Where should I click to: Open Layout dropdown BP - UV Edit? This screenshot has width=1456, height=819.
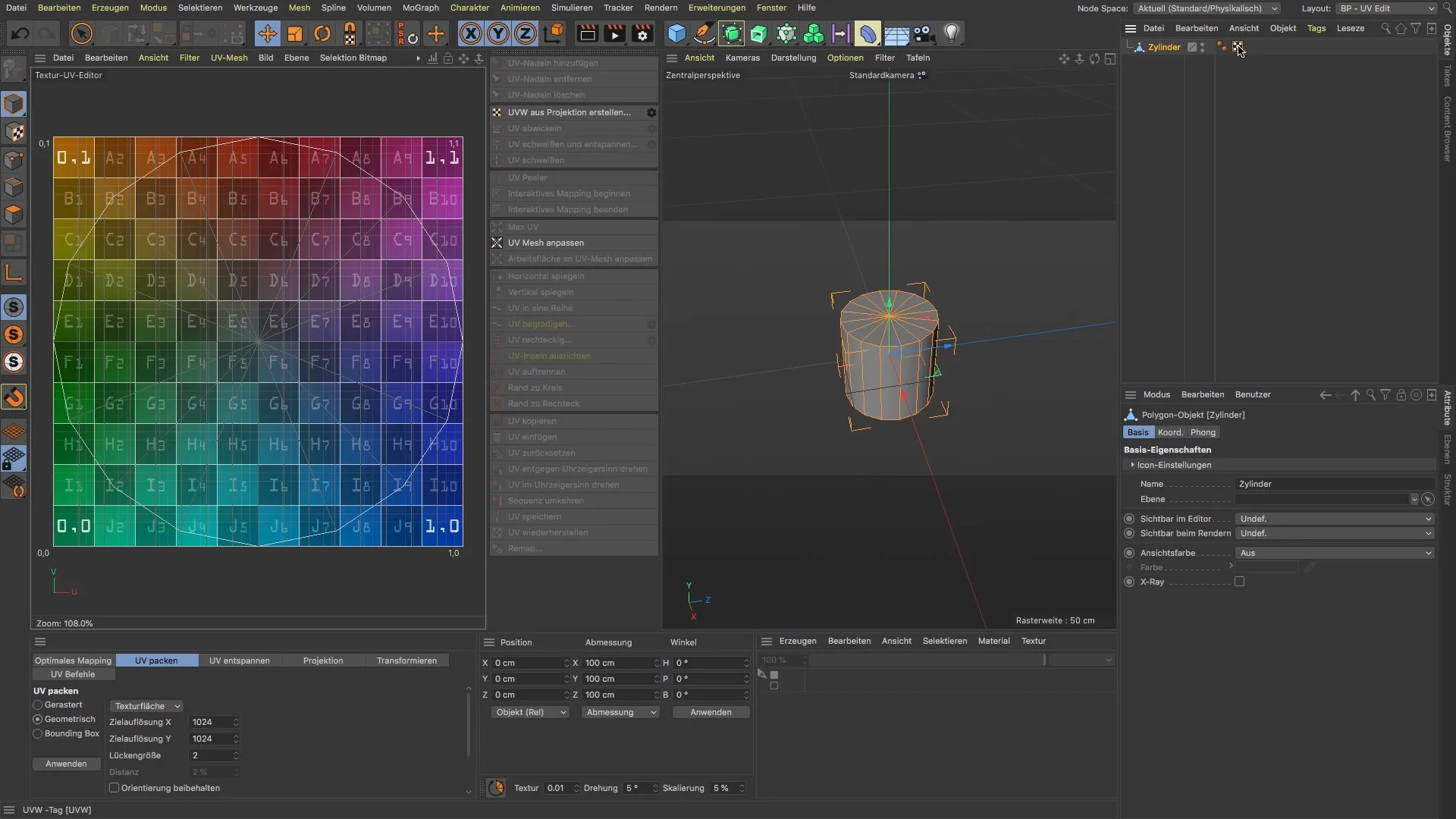point(1386,8)
